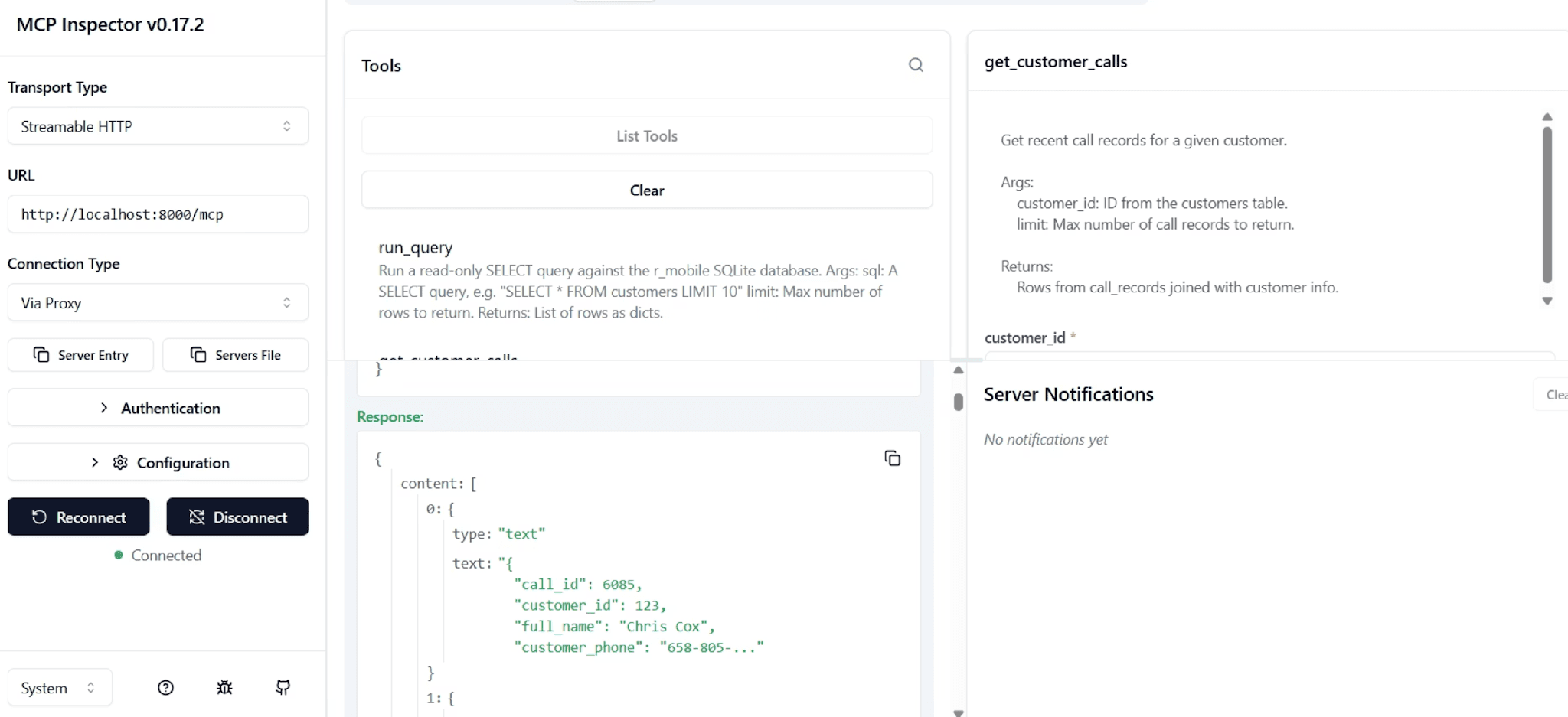Click the get_customer_calls tool heading
Screen dimensions: 1568x717
click(x=1056, y=61)
